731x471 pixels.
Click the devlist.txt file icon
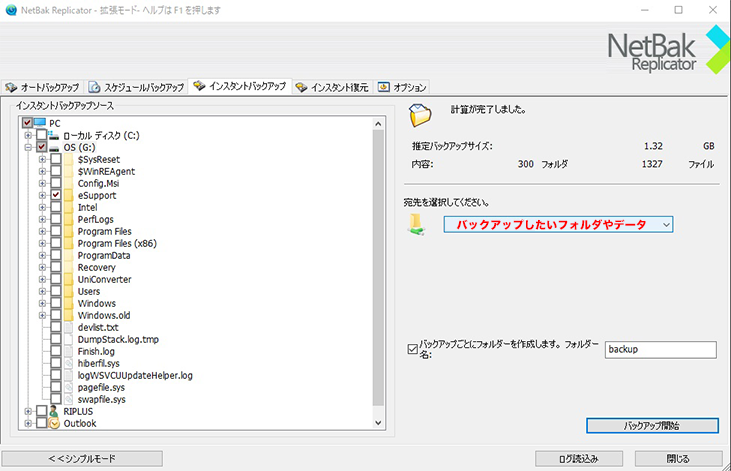click(69, 327)
